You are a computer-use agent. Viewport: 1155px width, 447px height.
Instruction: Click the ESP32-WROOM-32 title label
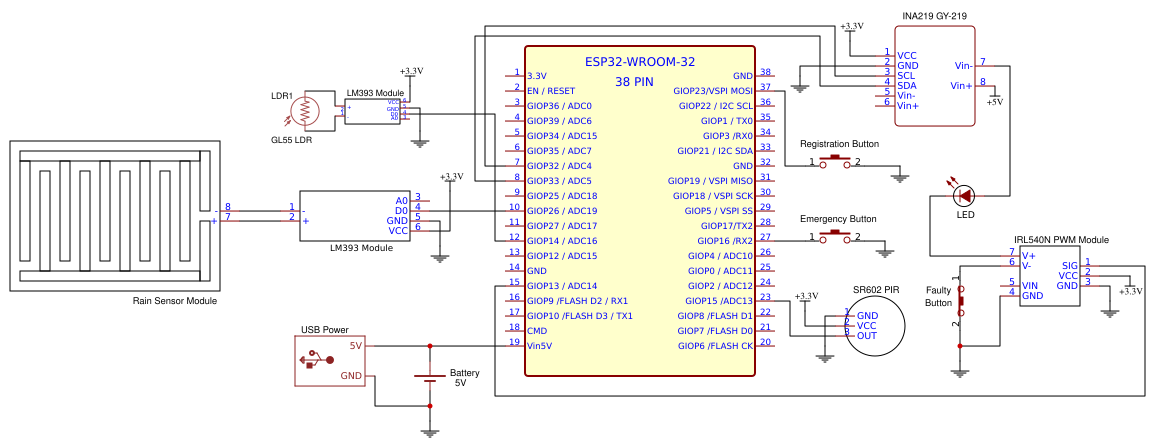(639, 63)
